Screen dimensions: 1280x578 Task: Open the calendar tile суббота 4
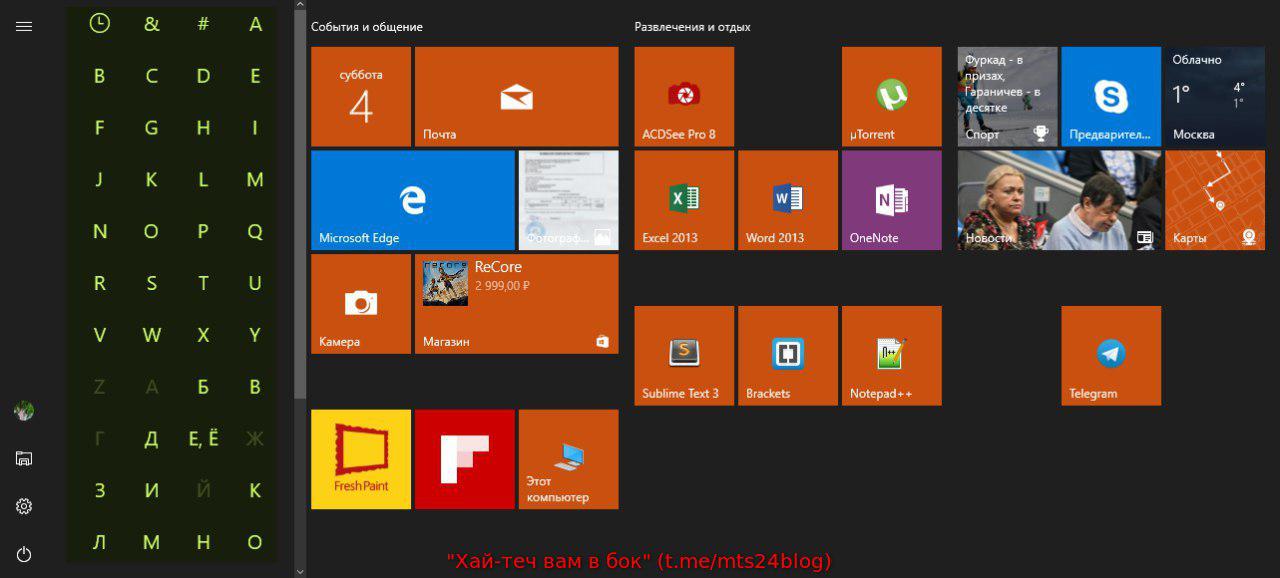(361, 96)
